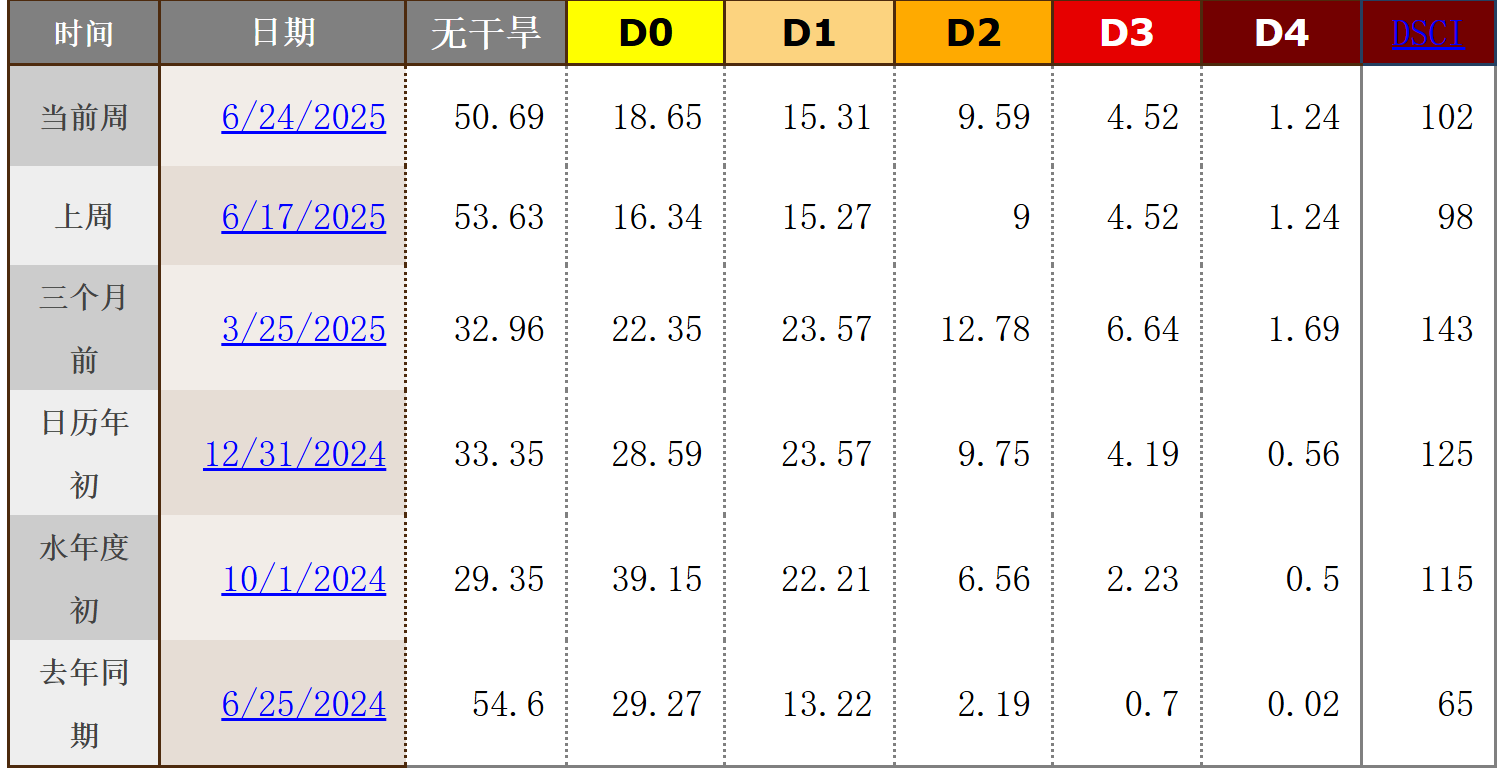Click the 无干旱 column header
Screen dimensions: 1507x775
pyautogui.click(x=486, y=34)
